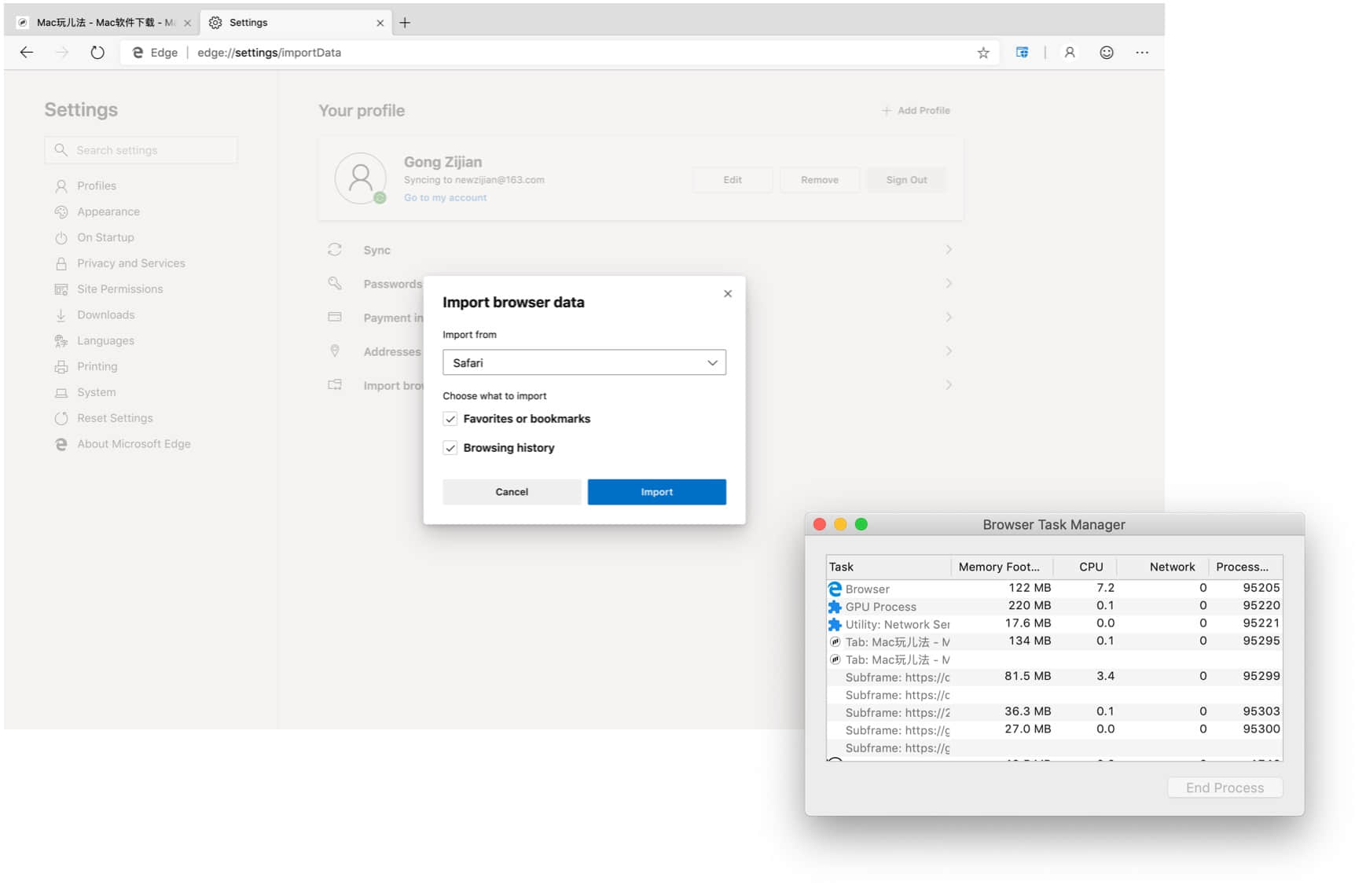Sort Task Manager by Process ID column

point(1246,567)
